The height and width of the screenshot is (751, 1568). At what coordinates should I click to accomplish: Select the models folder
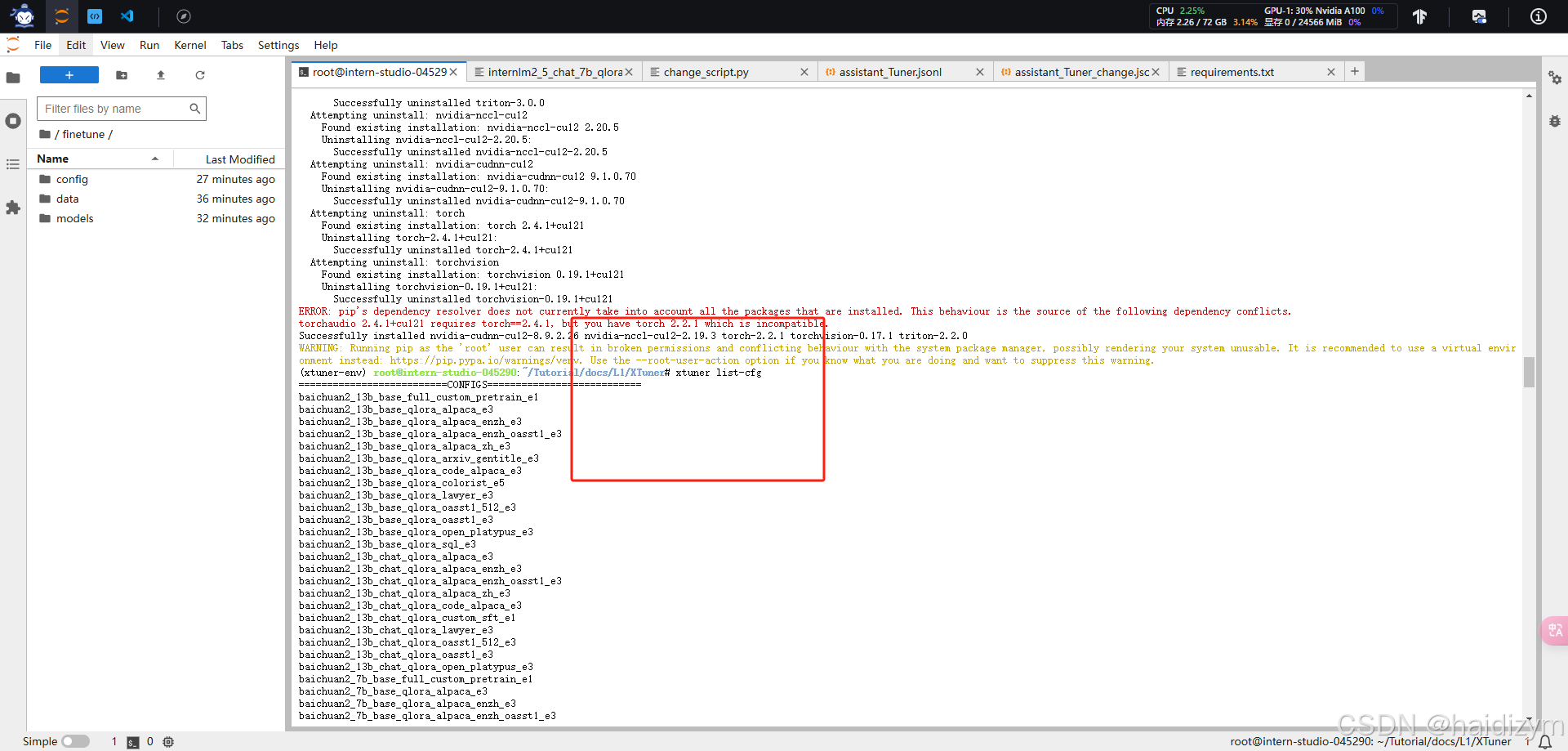157,218
